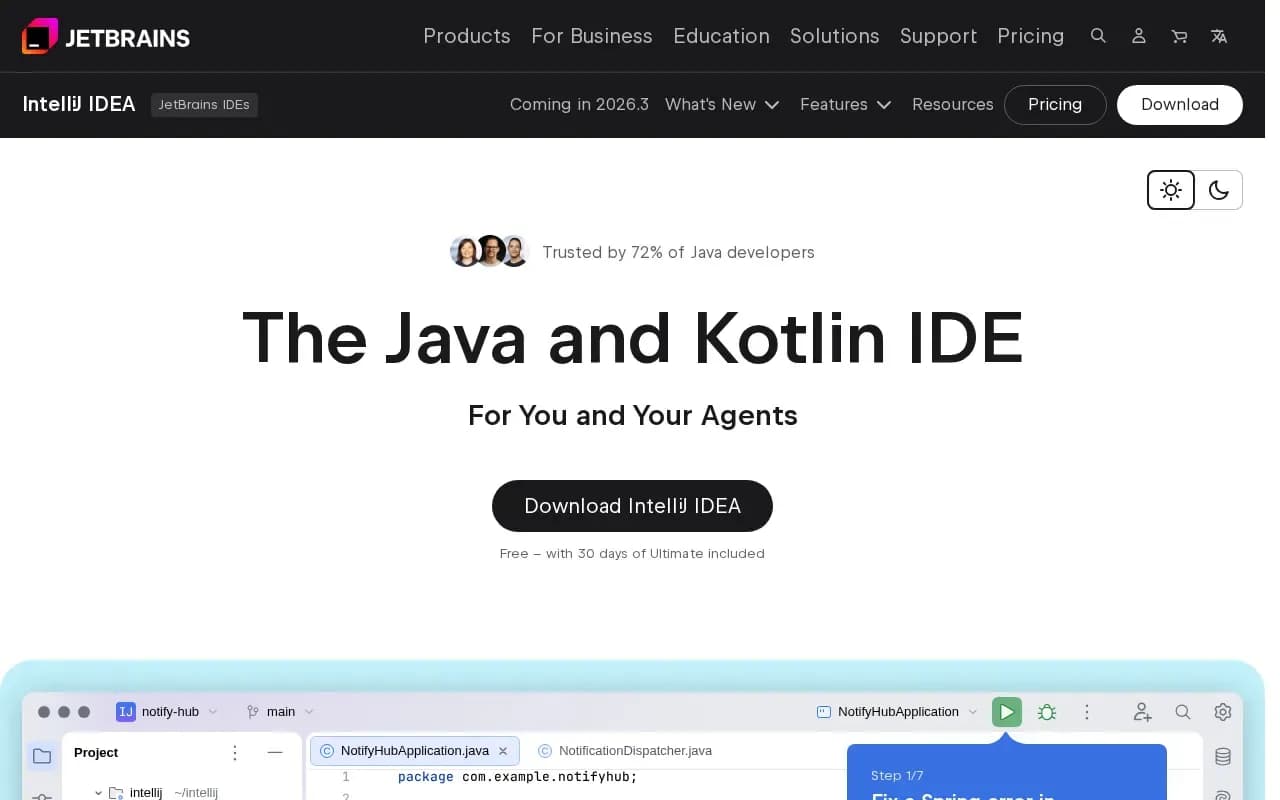Open the Solutions menu
Image resolution: width=1280 pixels, height=800 pixels.
(x=835, y=36)
